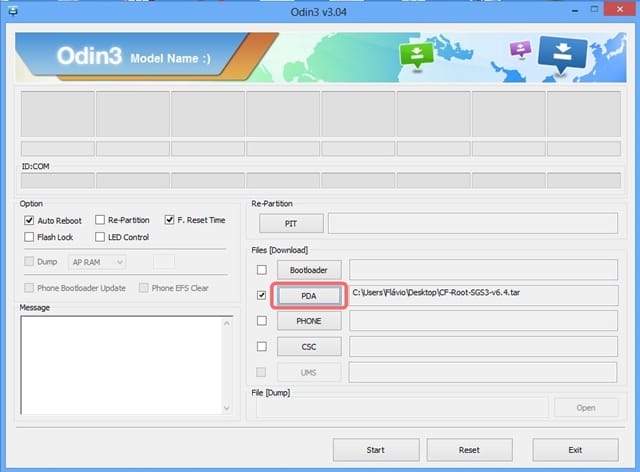
Task: Open the AP RAM dropdown
Action: (x=97, y=262)
